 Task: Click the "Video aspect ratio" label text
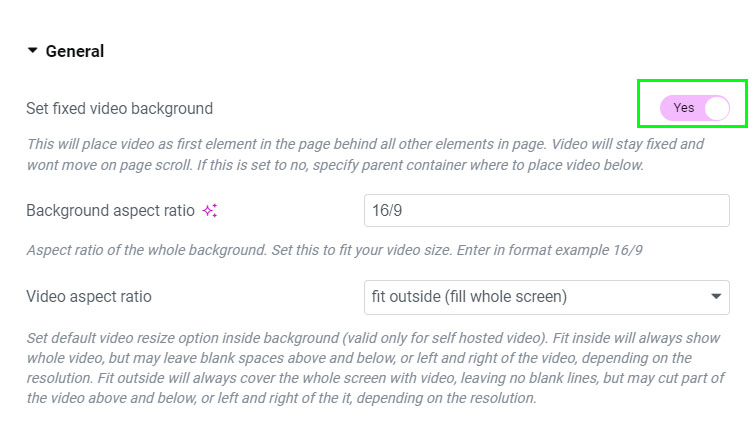click(x=89, y=297)
